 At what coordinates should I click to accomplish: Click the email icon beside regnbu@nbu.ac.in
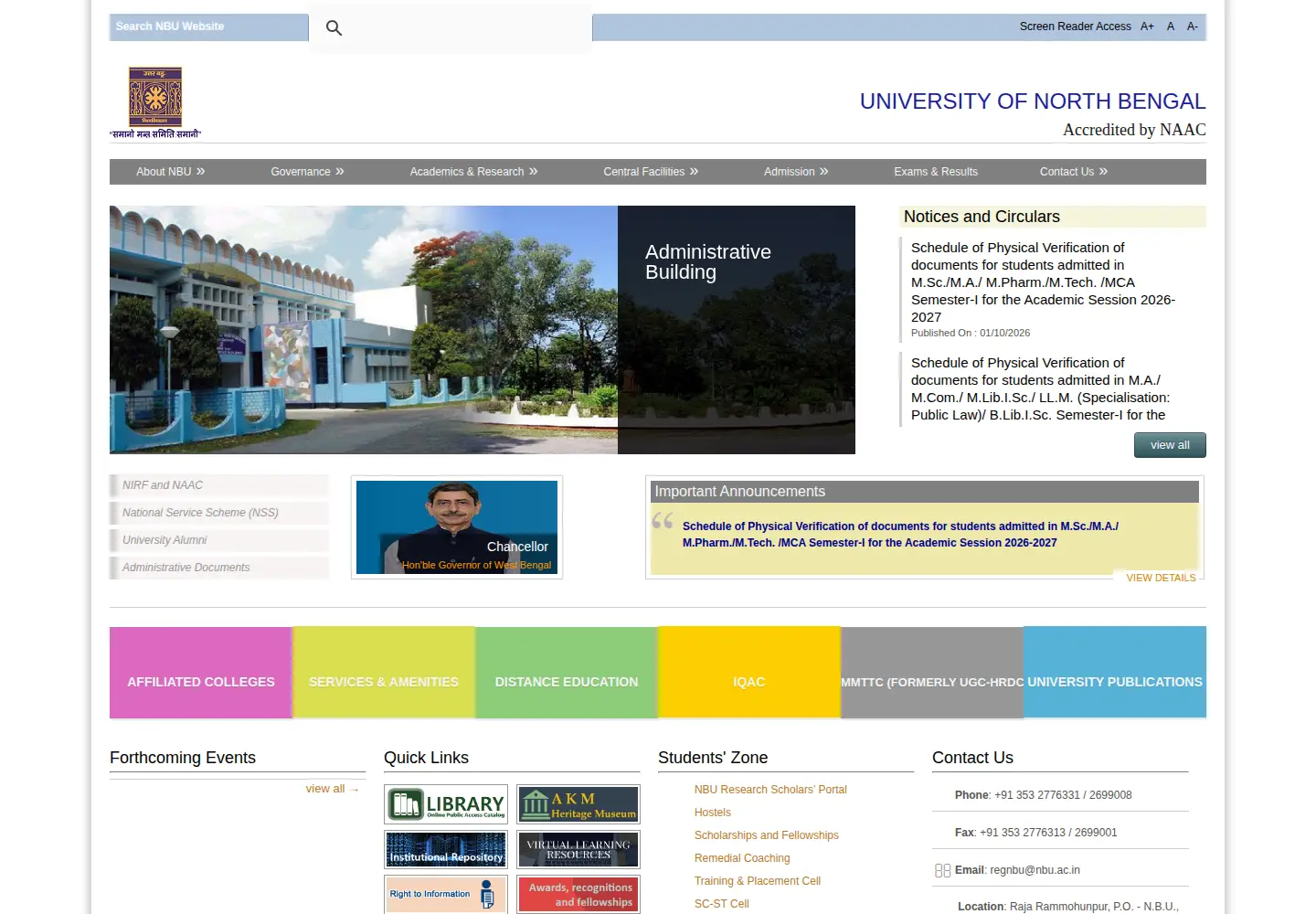(943, 871)
